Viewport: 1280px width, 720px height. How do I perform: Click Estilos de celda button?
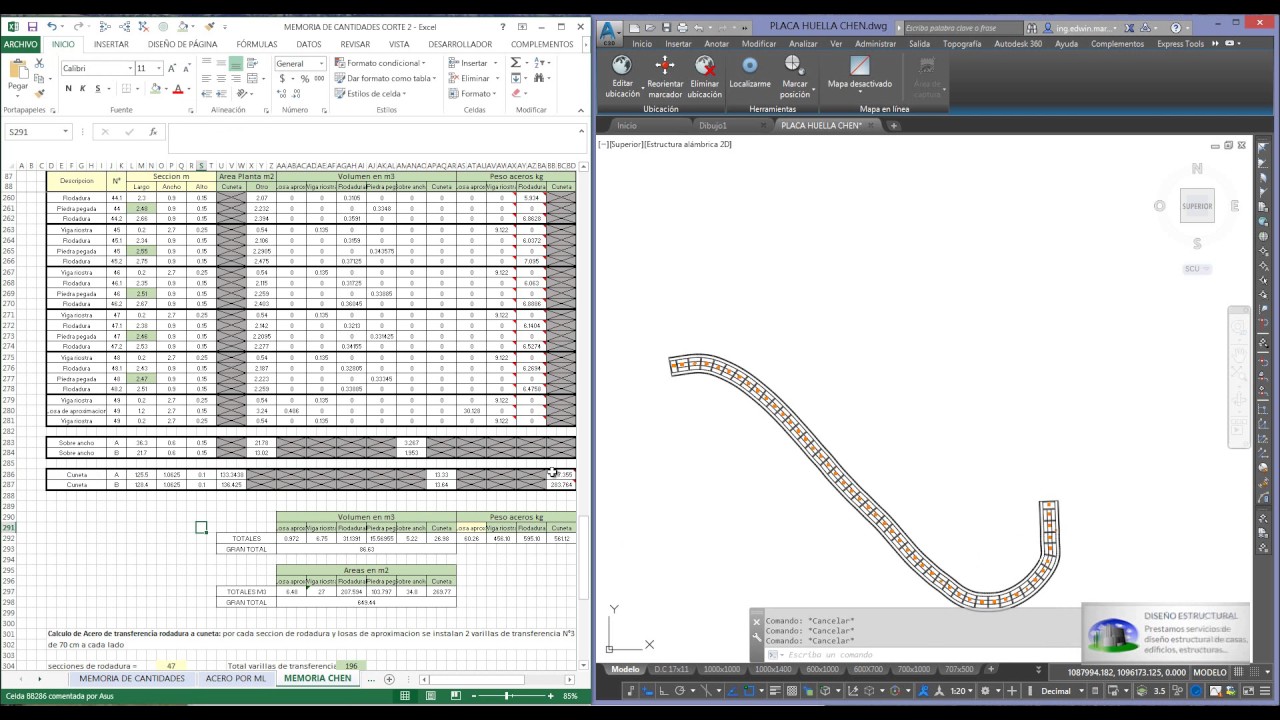click(x=371, y=93)
